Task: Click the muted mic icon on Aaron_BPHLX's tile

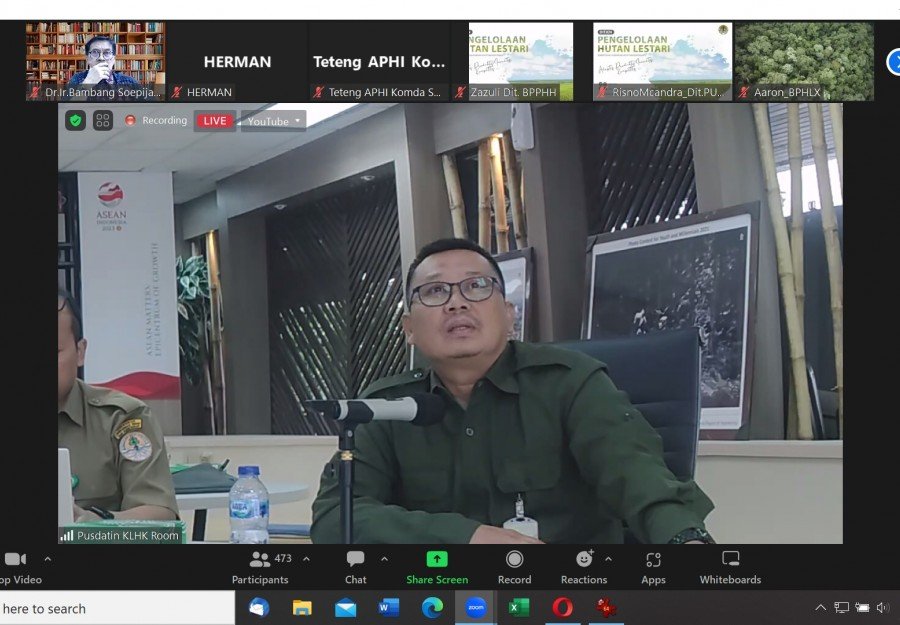Action: click(744, 92)
